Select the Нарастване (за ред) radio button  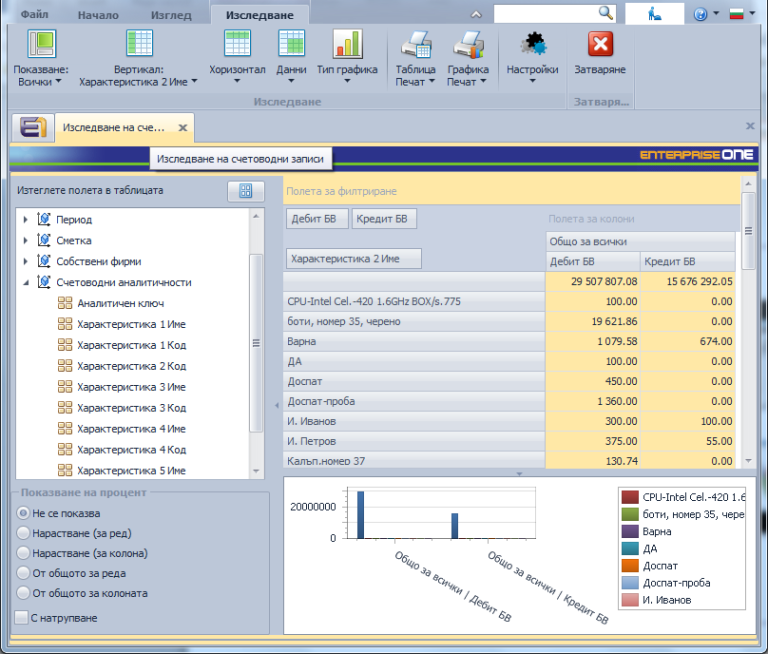click(x=24, y=533)
